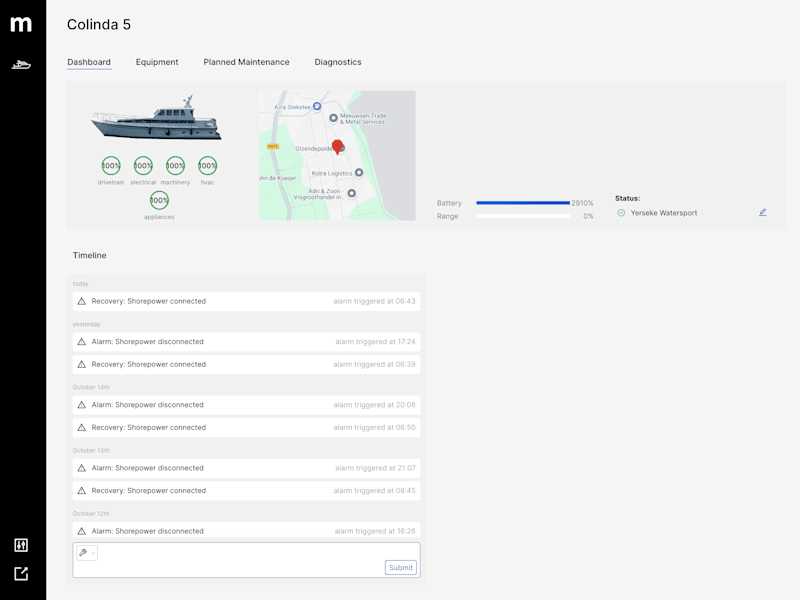The image size is (800, 600).
Task: Click warning icon of the 06:50 recovery event
Action: [x=82, y=427]
